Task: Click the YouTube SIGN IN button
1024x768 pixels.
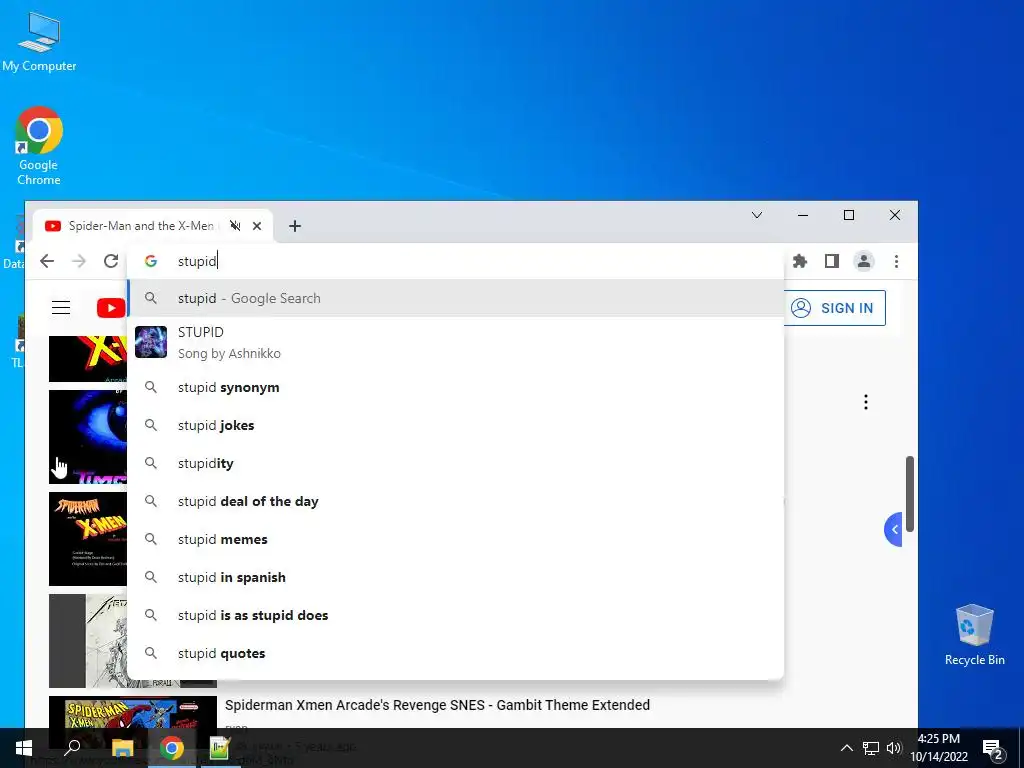Action: click(x=834, y=308)
